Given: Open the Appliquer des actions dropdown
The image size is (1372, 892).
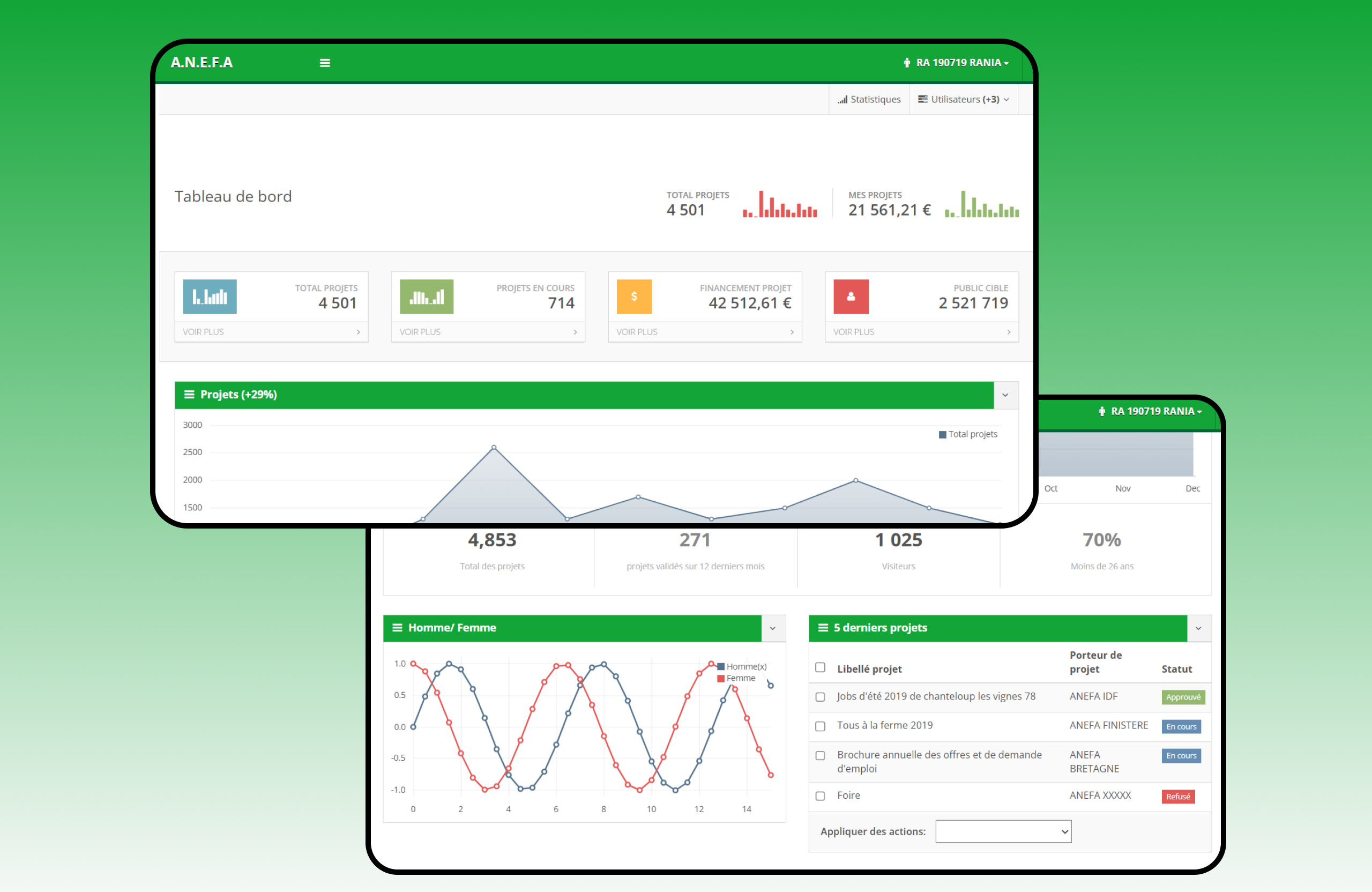Looking at the screenshot, I should coord(1003,831).
